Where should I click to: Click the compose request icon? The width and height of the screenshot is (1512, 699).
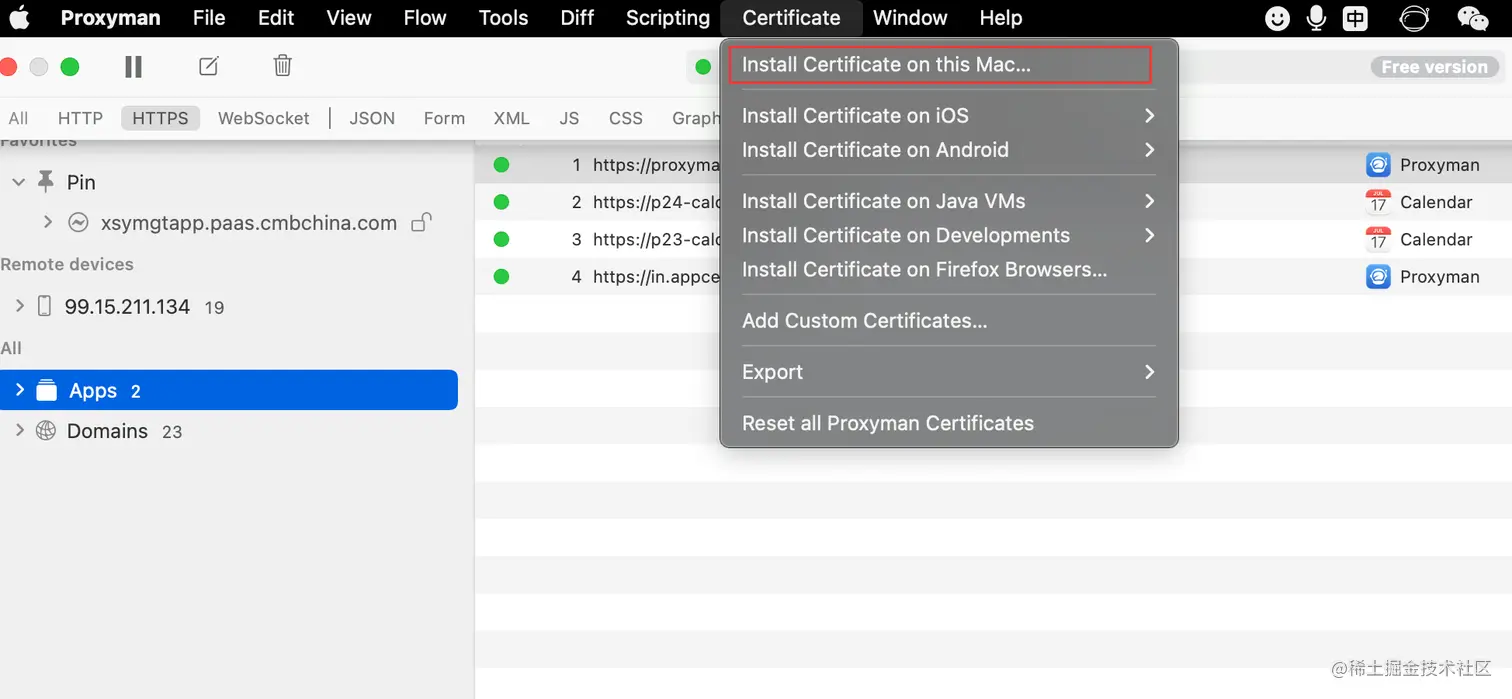point(208,67)
